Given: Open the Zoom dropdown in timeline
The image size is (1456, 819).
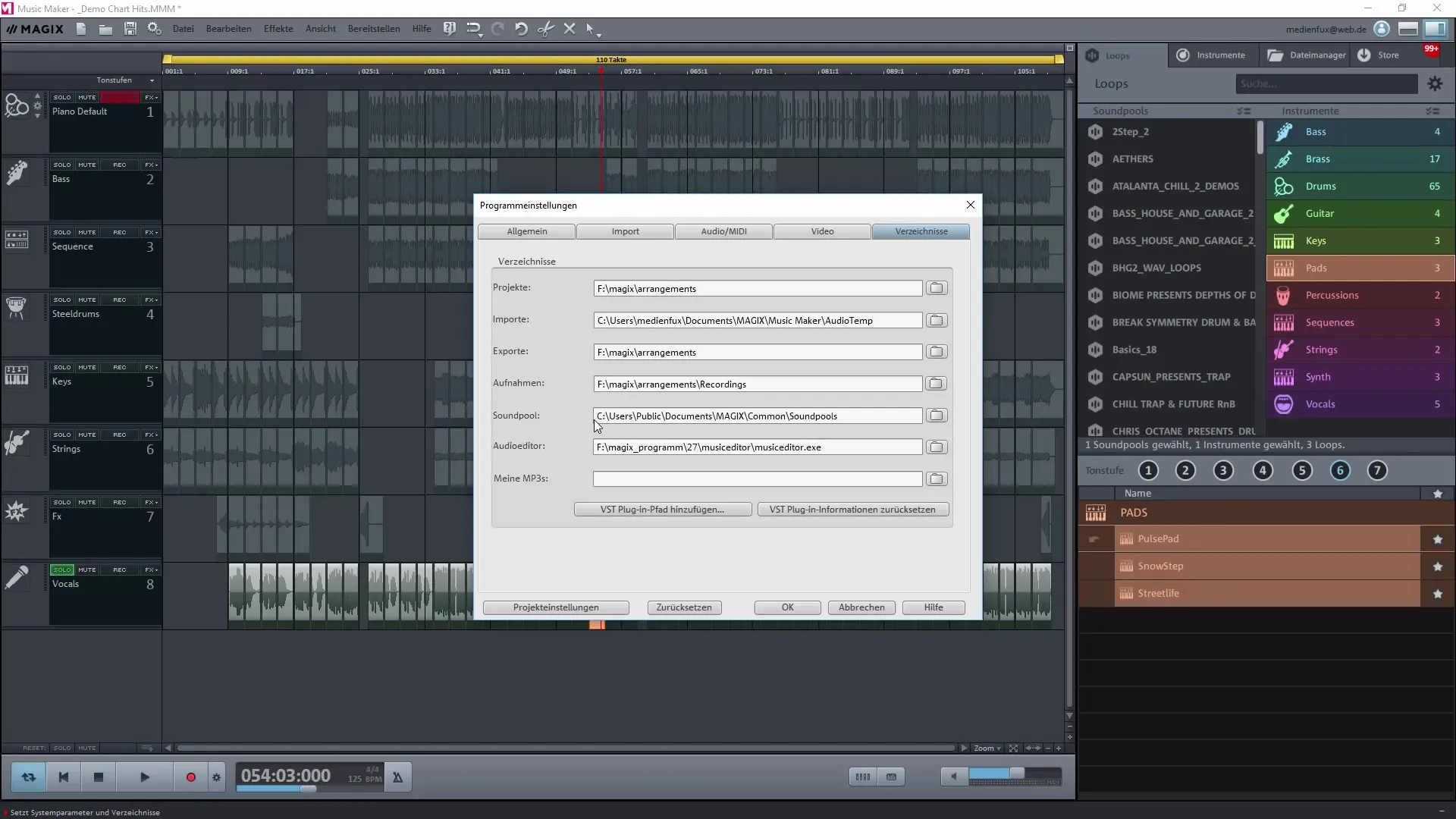Looking at the screenshot, I should [987, 748].
